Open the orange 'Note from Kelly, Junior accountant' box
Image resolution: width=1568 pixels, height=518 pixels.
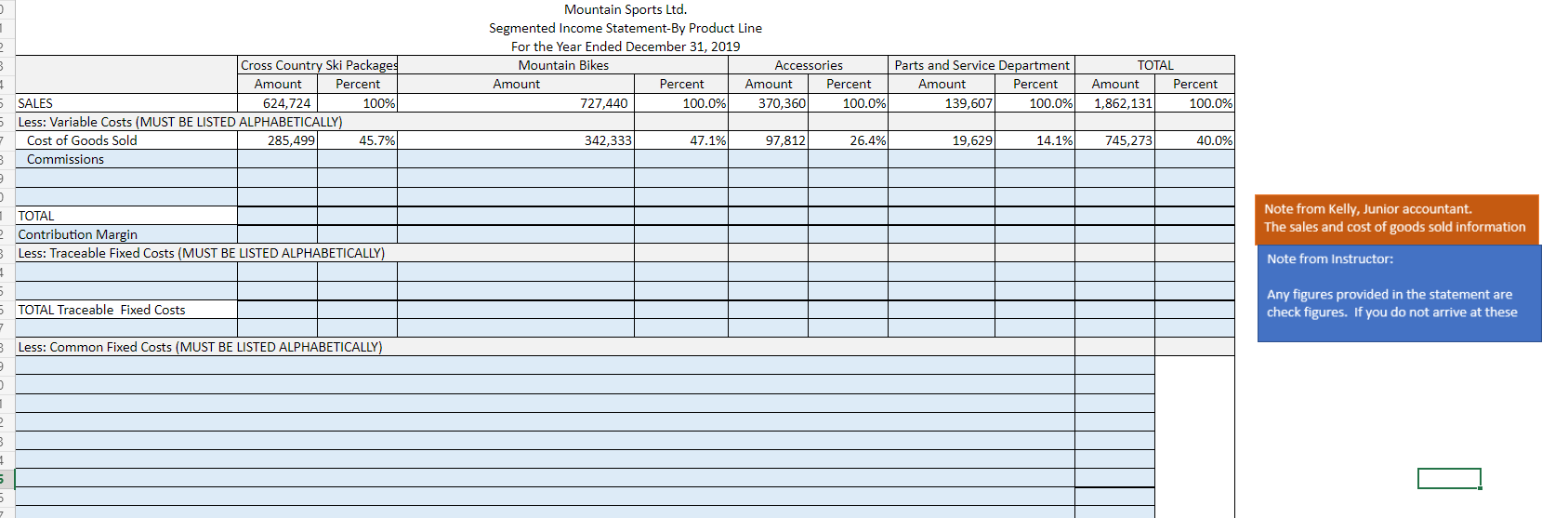pyautogui.click(x=1395, y=219)
